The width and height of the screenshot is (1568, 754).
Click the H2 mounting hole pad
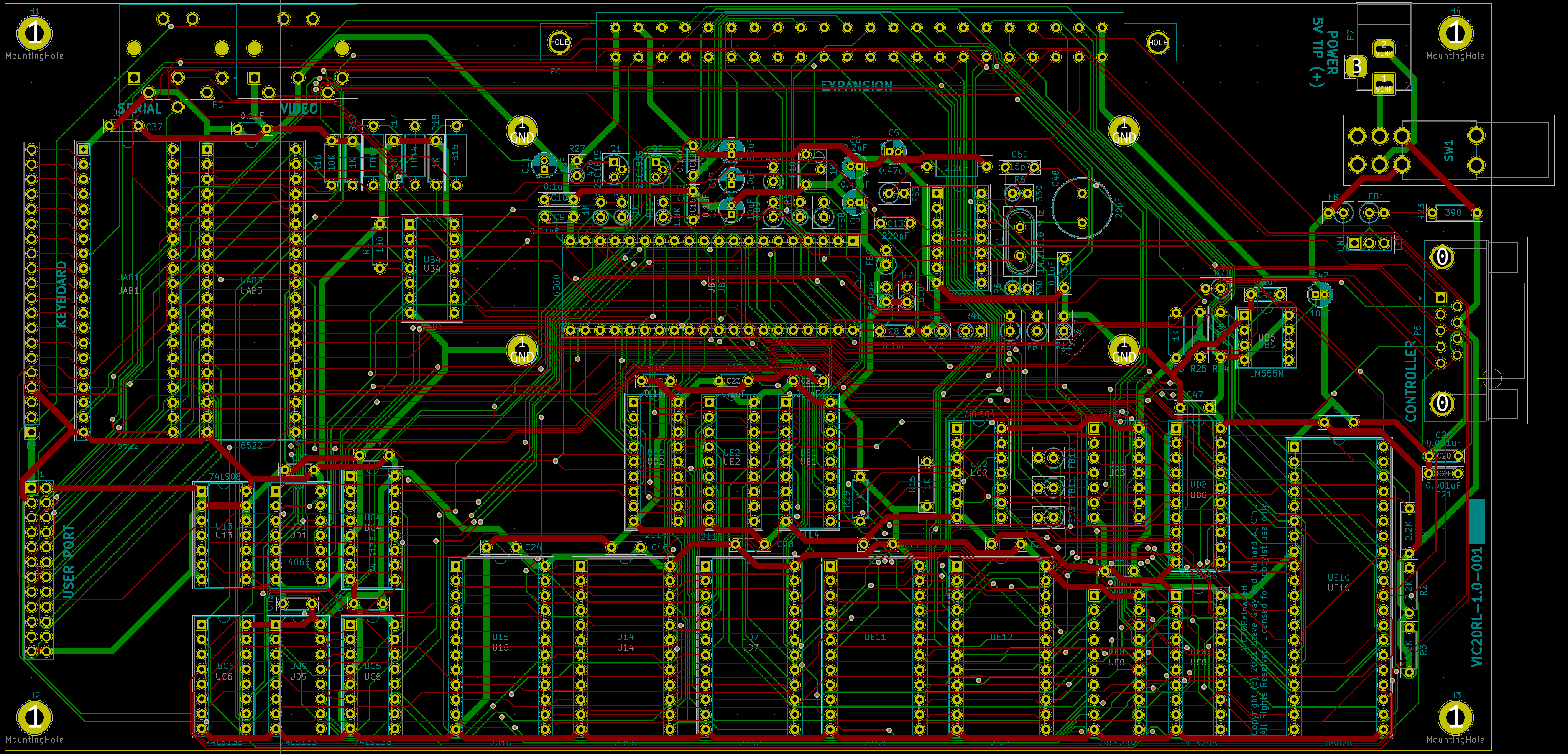click(34, 717)
